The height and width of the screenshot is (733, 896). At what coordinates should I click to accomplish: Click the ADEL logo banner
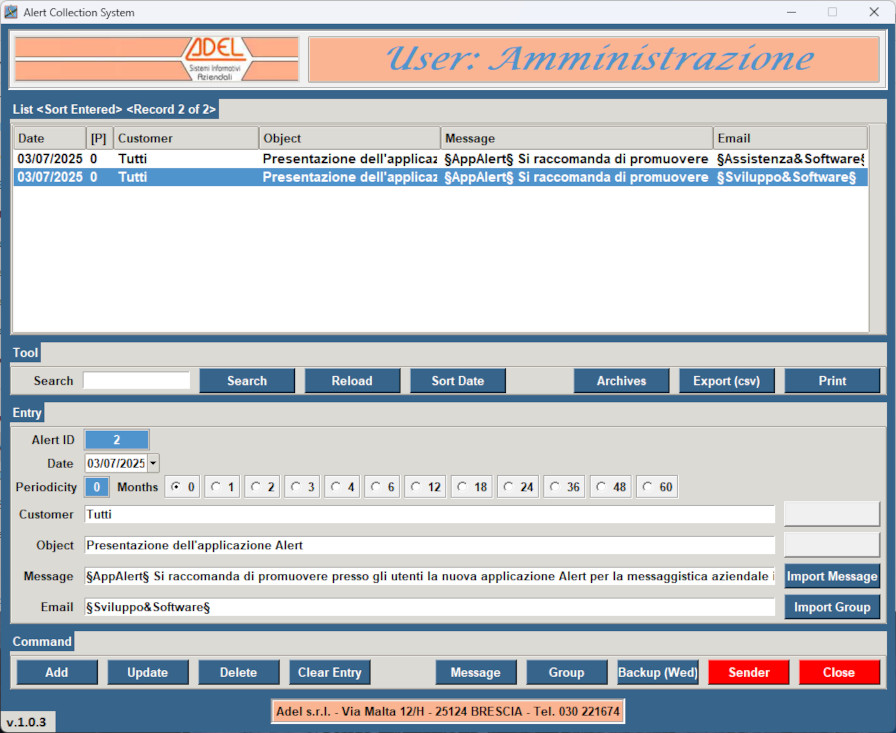(156, 60)
